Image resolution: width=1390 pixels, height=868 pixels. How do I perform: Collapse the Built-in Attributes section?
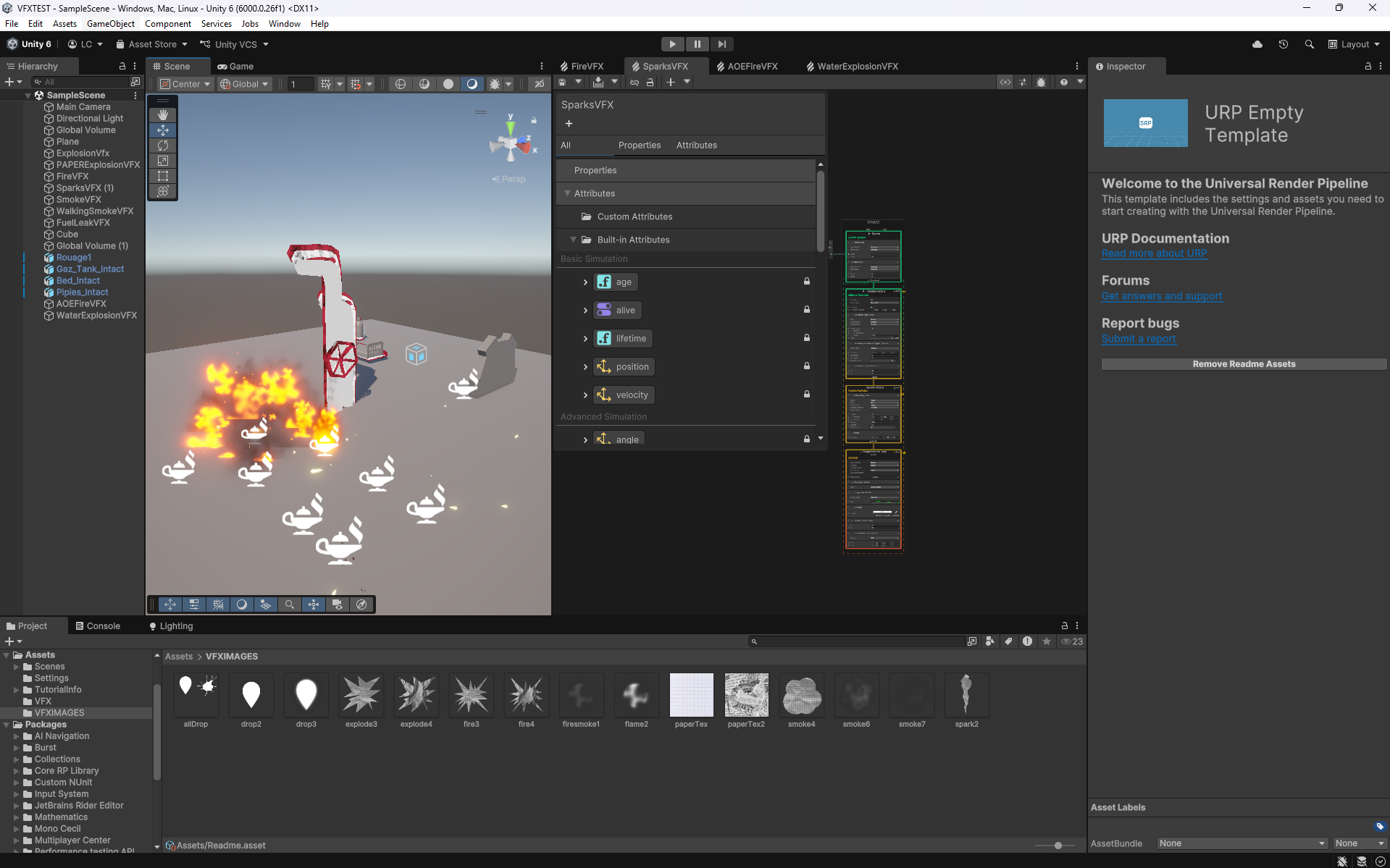(x=574, y=240)
